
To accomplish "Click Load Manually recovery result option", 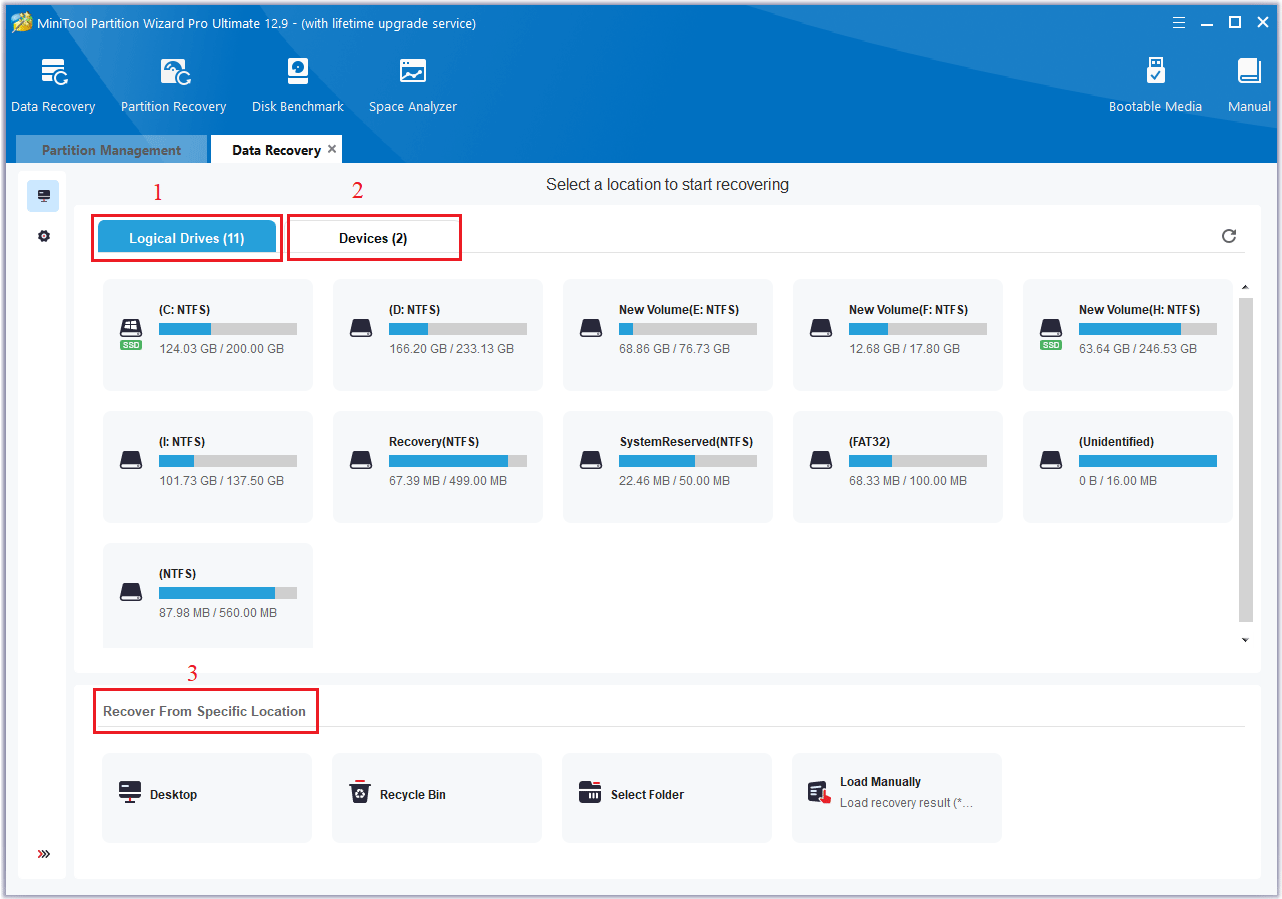I will click(x=897, y=798).
